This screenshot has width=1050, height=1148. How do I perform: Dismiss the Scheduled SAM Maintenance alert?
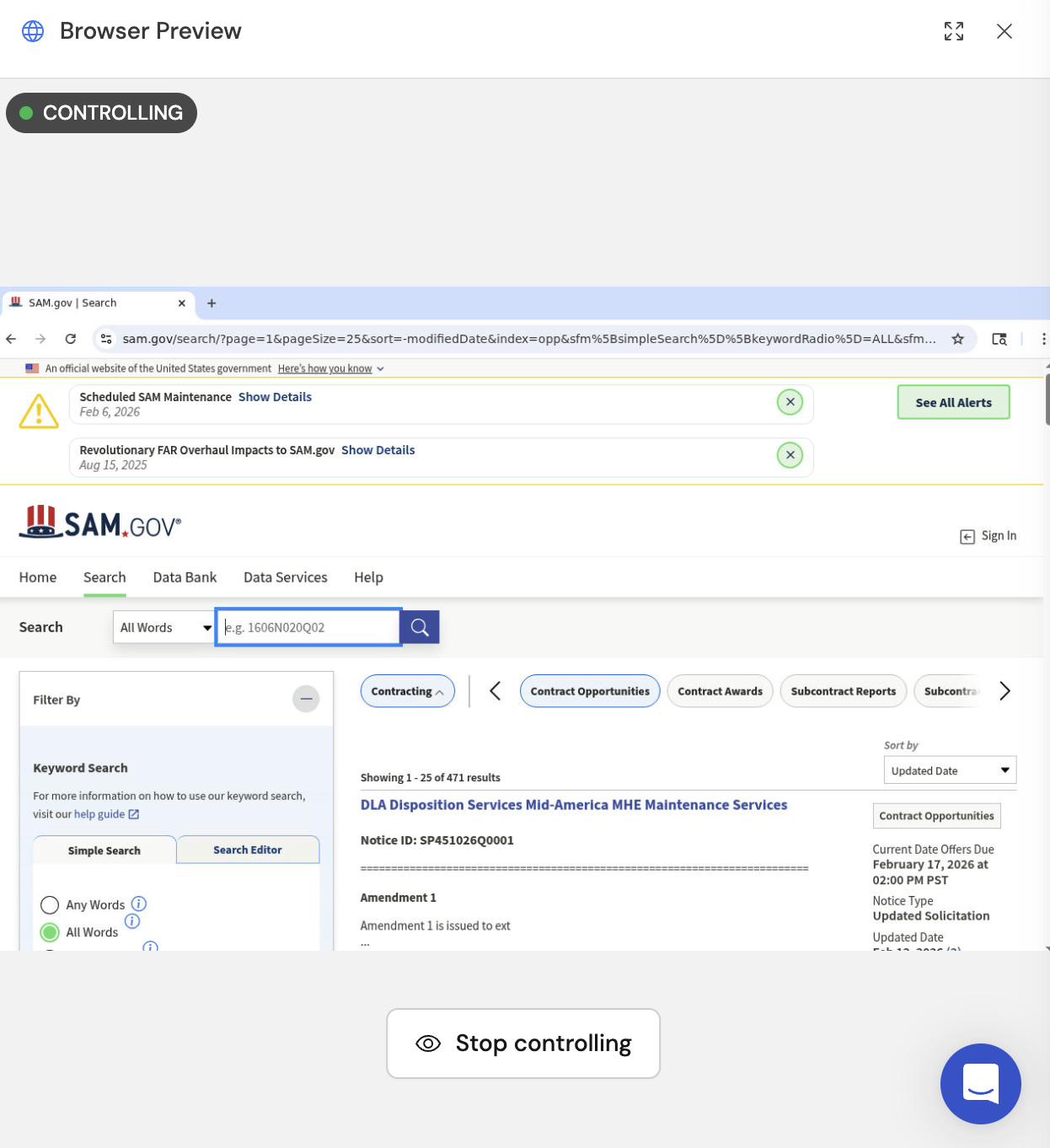(x=790, y=402)
